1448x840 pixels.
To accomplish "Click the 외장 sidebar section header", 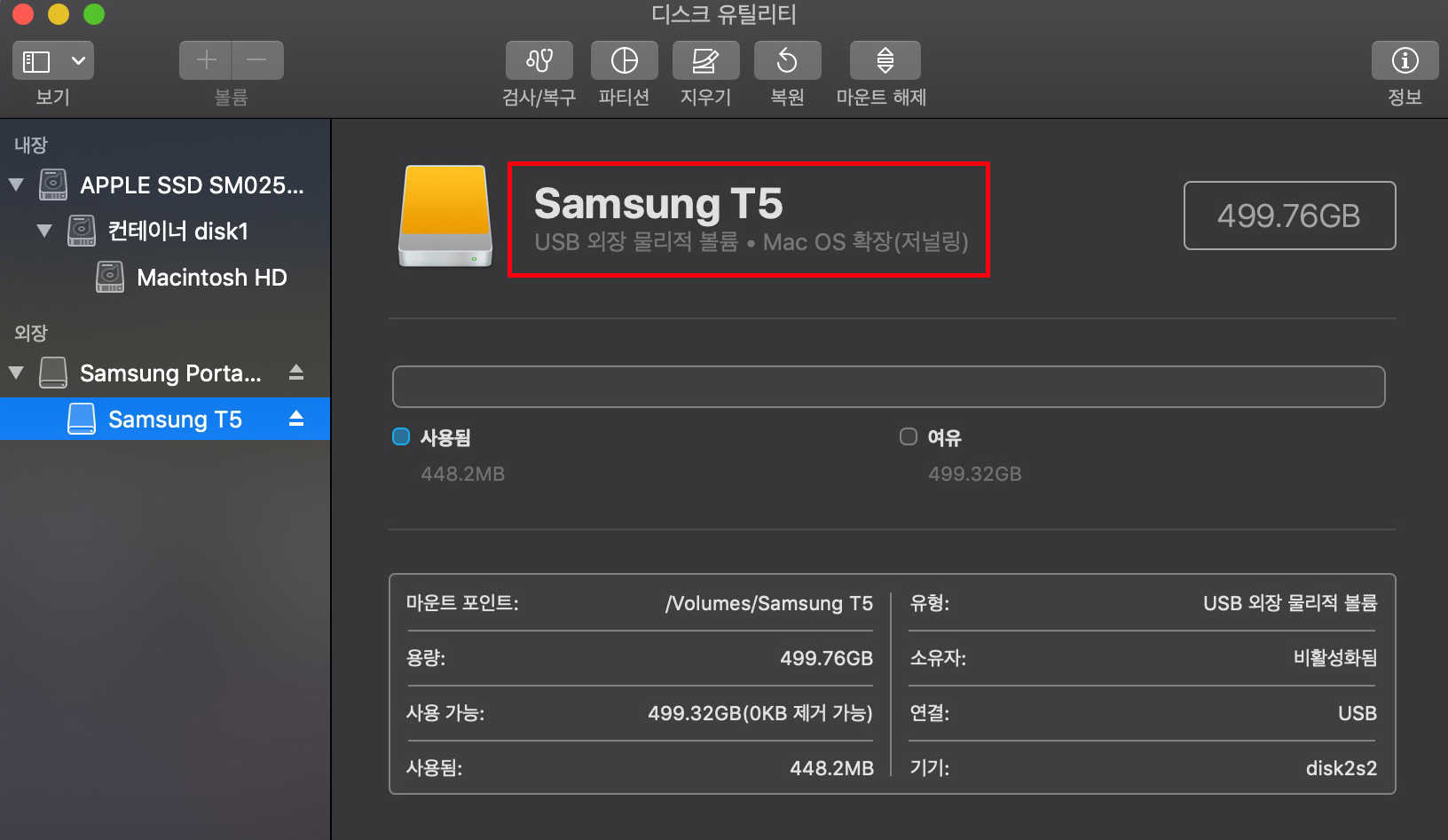I will (x=31, y=333).
